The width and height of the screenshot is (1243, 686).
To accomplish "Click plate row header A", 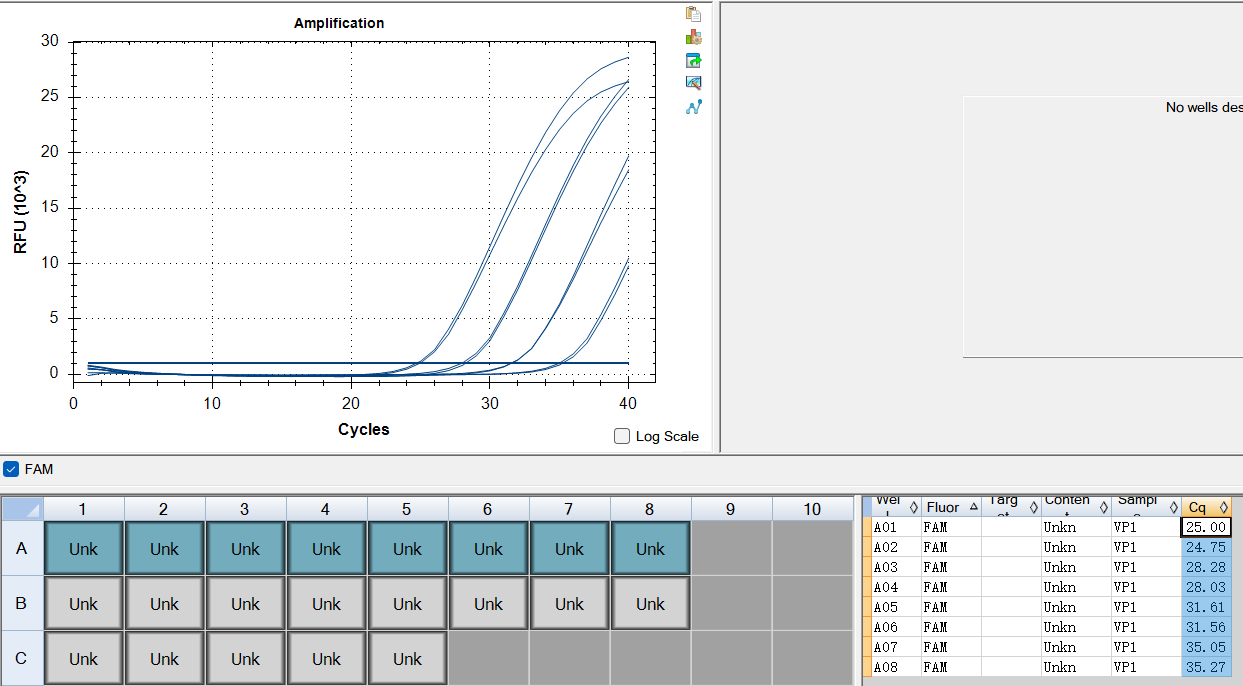I will tap(23, 549).
